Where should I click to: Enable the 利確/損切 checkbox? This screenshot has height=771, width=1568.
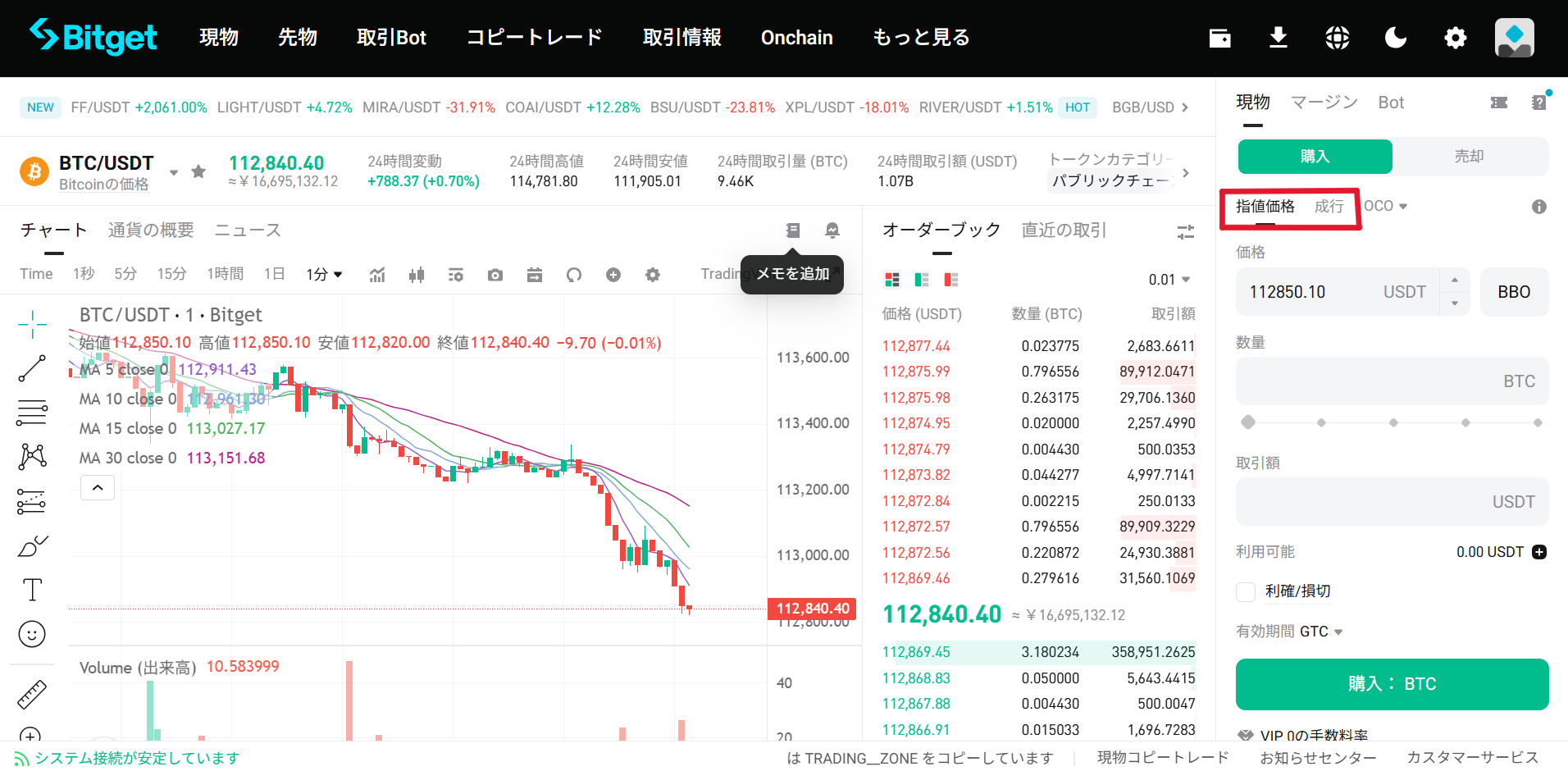coord(1246,591)
